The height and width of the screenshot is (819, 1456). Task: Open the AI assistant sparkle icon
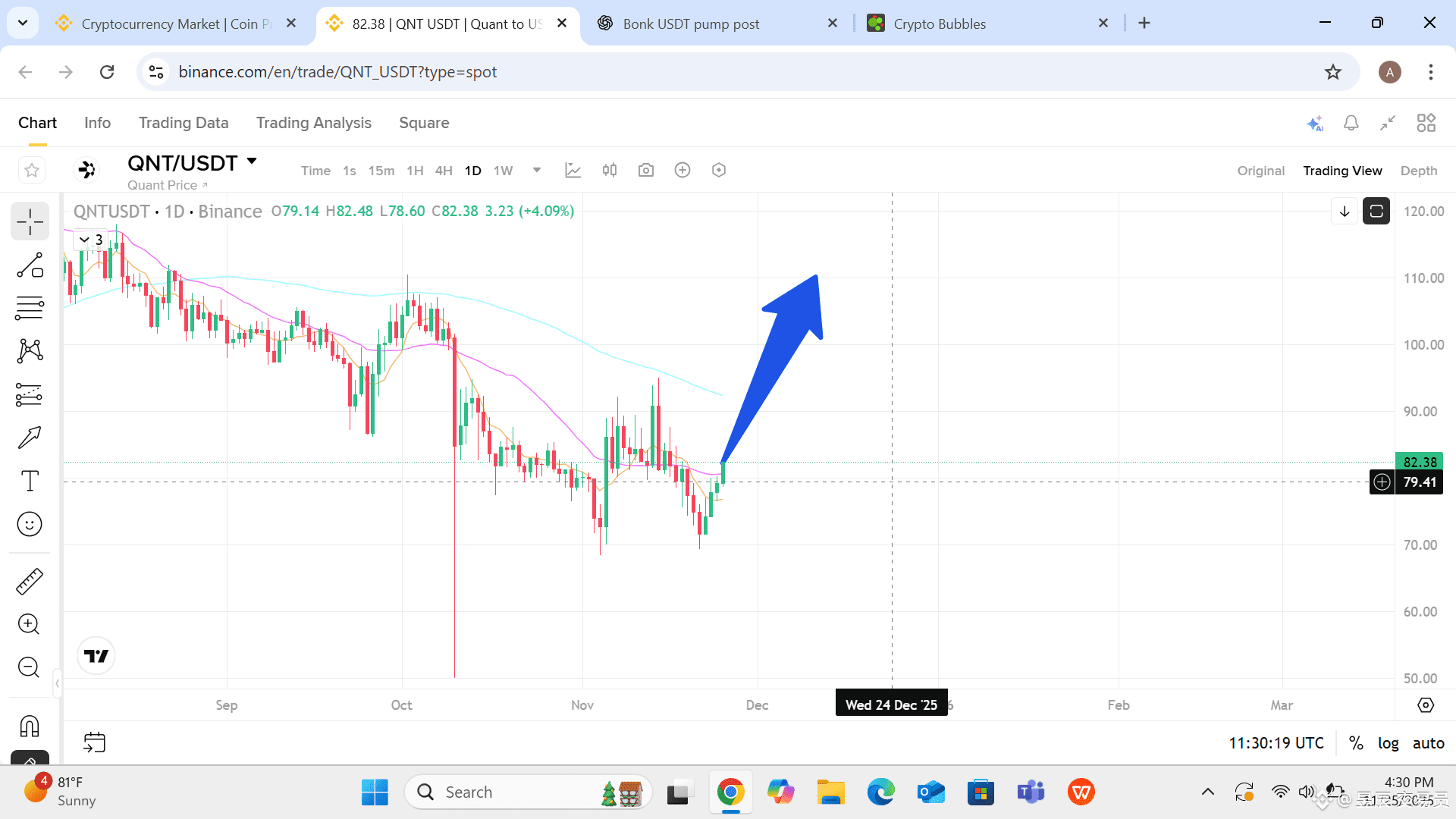(1316, 123)
